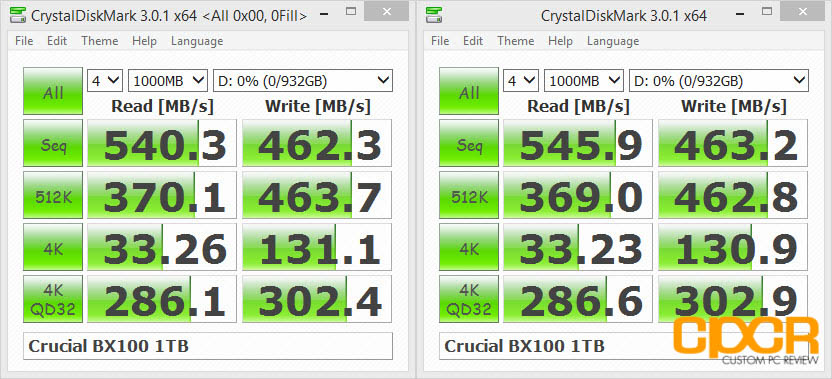Start the Seq test in left window
The height and width of the screenshot is (379, 832).
pos(53,143)
